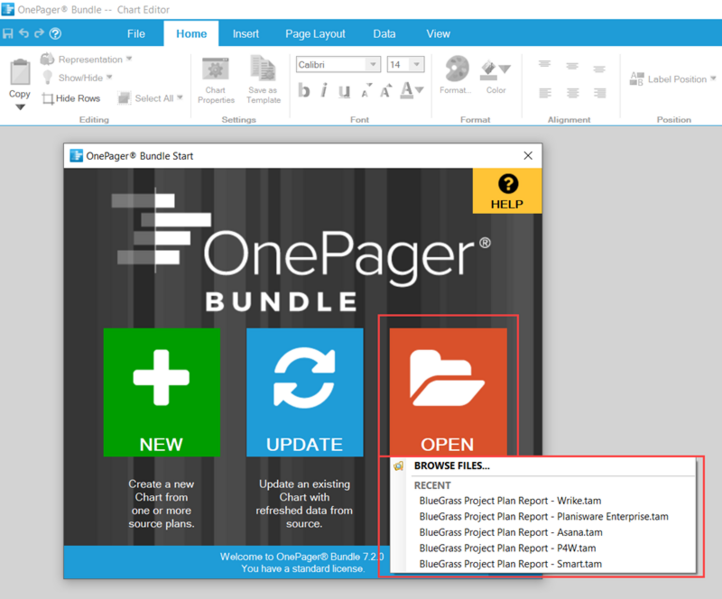The height and width of the screenshot is (599, 722).
Task: Expand the Copy dropdown arrow
Action: [x=20, y=107]
